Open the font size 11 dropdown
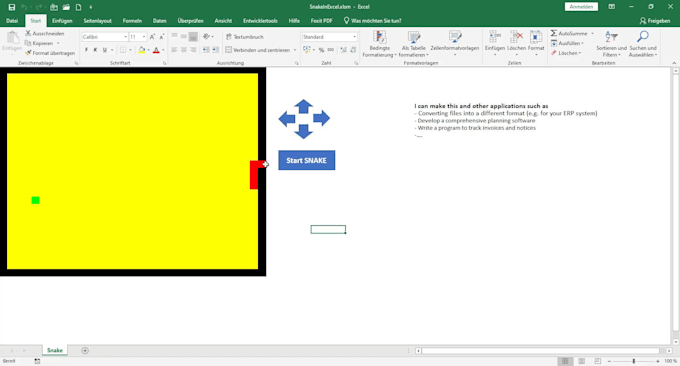Image resolution: width=680 pixels, height=366 pixels. (144, 37)
